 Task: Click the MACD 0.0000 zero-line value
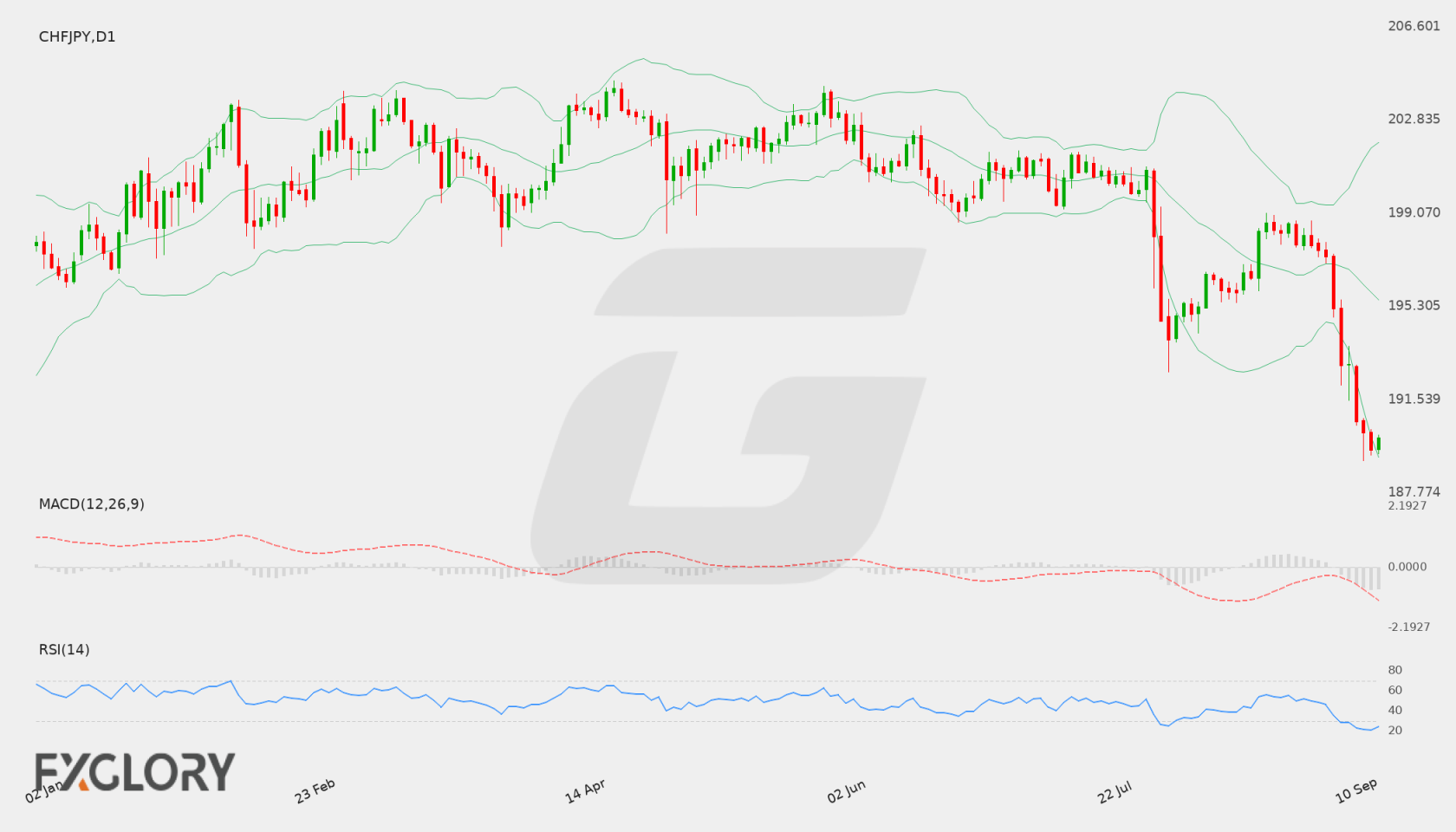click(x=1407, y=566)
